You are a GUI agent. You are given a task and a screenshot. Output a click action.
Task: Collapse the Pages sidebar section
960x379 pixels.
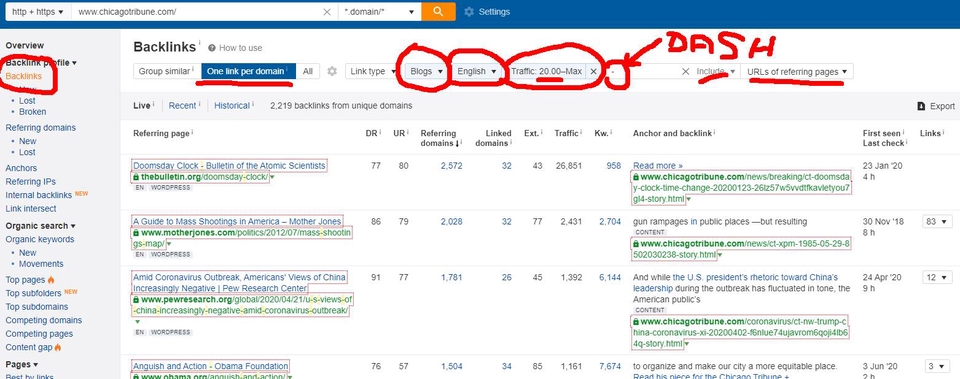coord(22,364)
